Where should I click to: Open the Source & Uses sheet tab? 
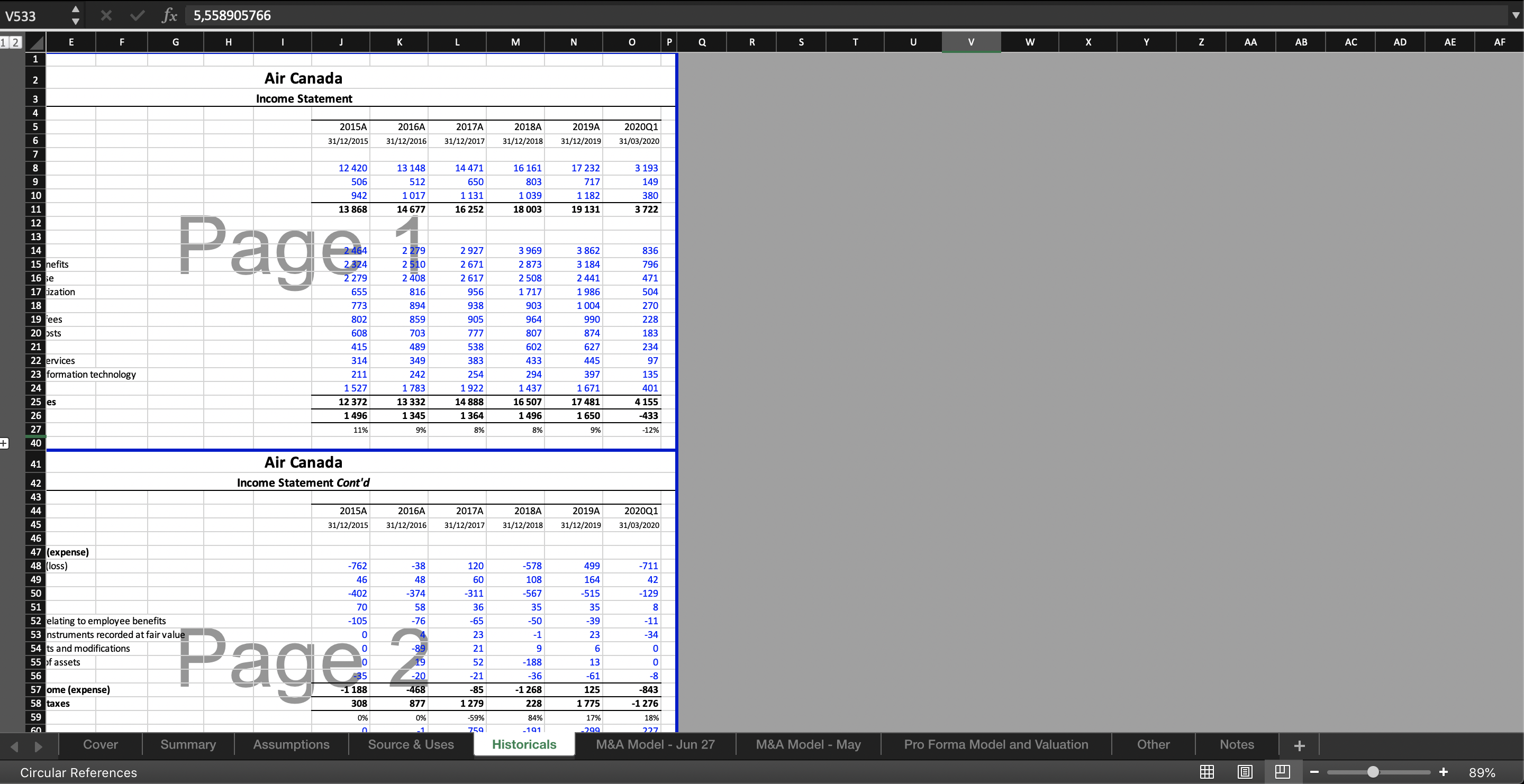[x=411, y=744]
